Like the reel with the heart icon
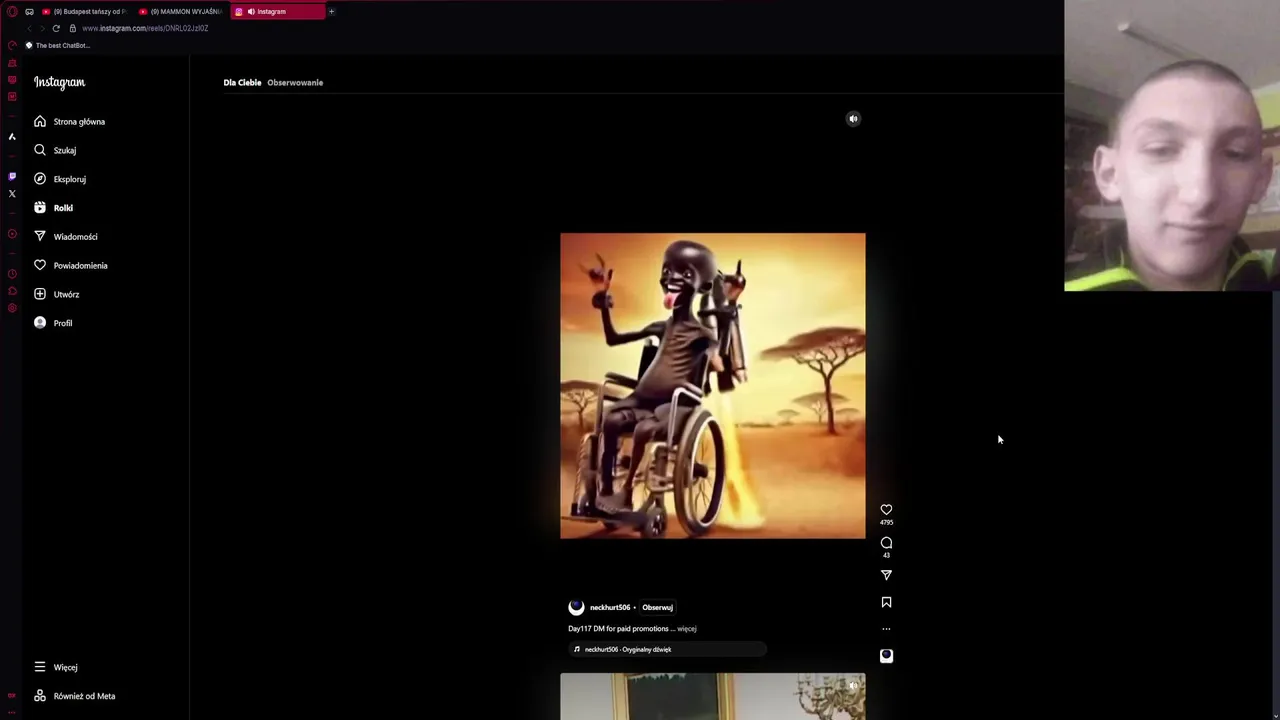 coord(886,510)
